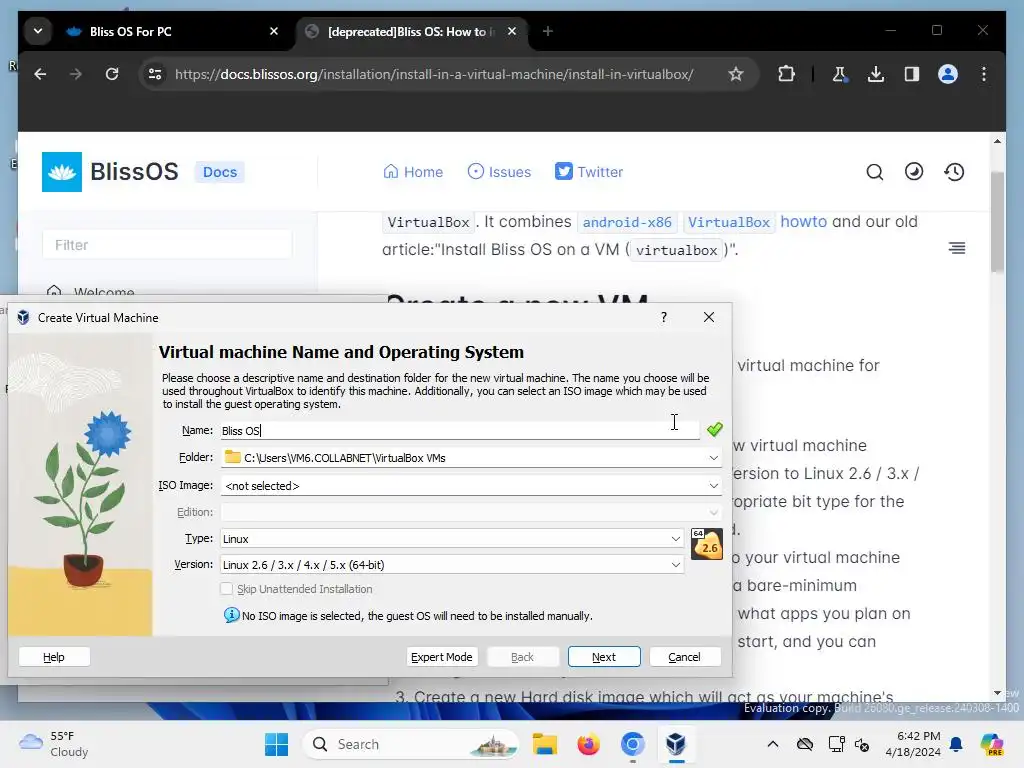Open the site information icon in address bar
Viewport: 1024px width, 768px height.
155,74
